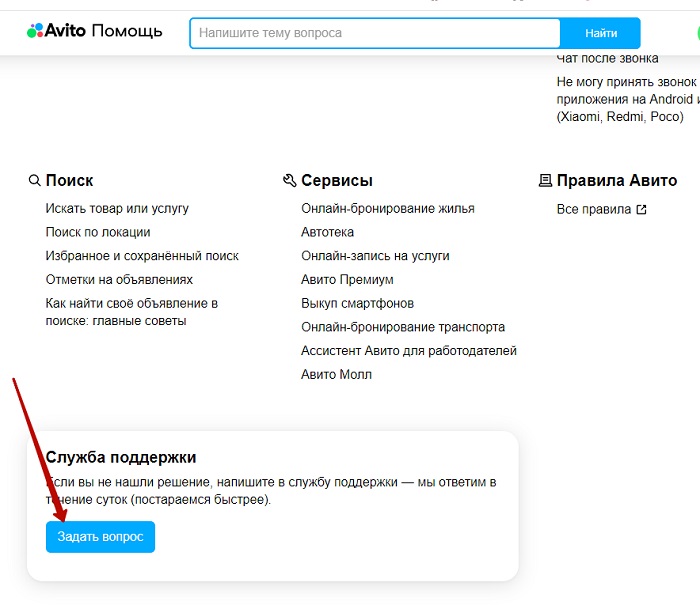Open Онлайн-бронирование транспорта link
Viewport: 700px width, 605px height.
click(x=403, y=327)
